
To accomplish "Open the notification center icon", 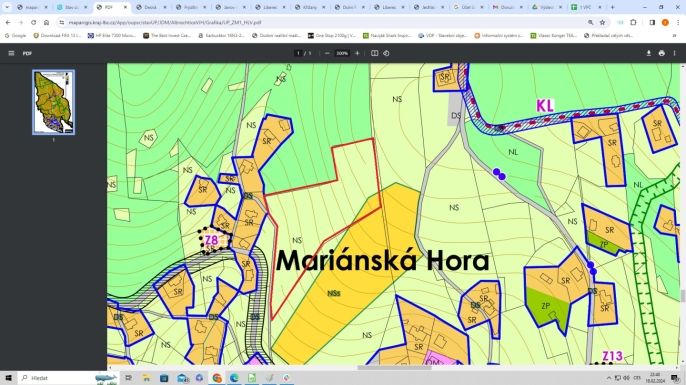I will tap(675, 378).
